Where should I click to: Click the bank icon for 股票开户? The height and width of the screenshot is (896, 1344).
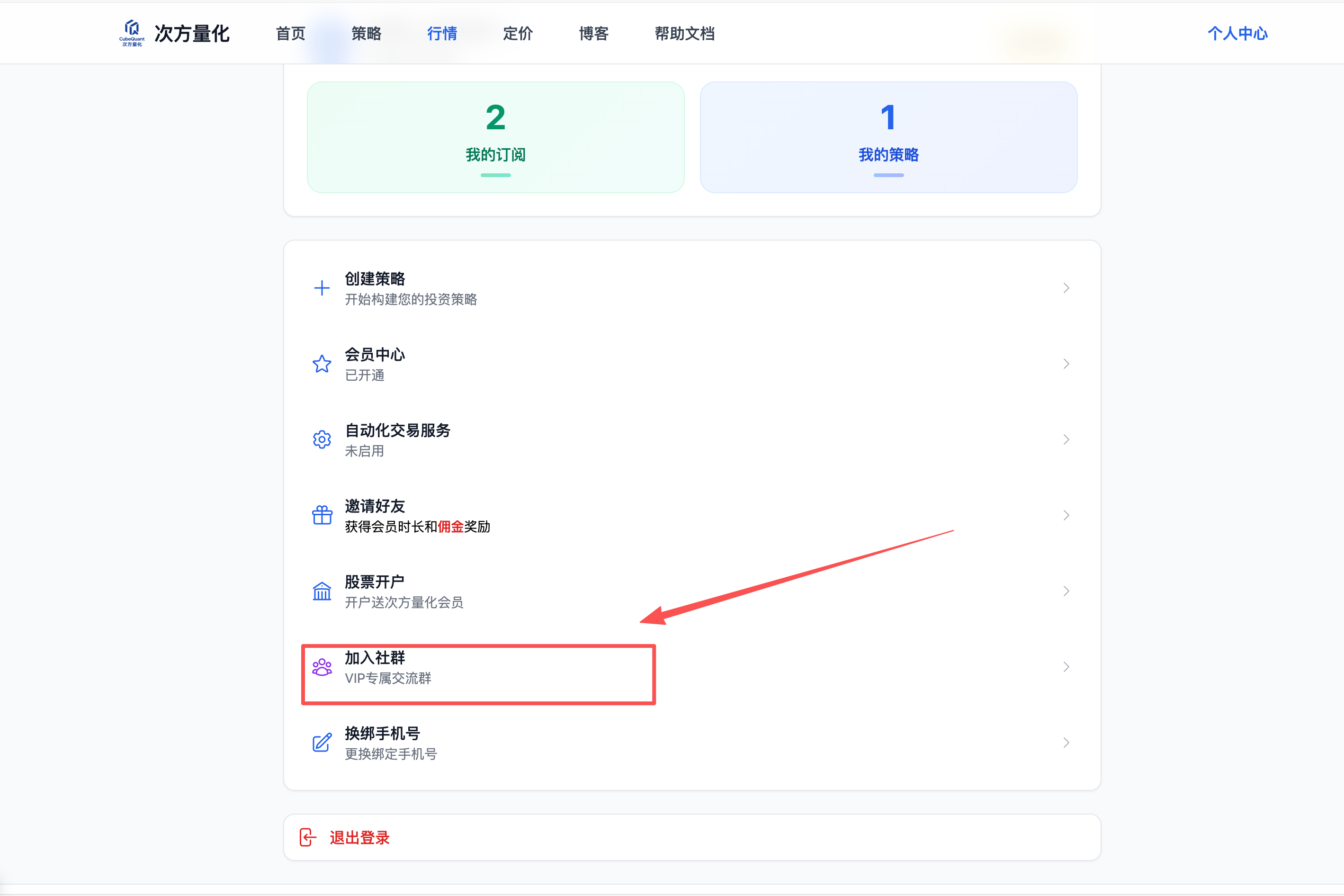point(322,591)
